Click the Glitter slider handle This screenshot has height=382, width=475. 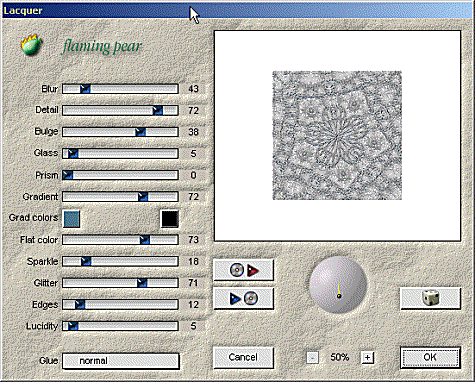(142, 283)
